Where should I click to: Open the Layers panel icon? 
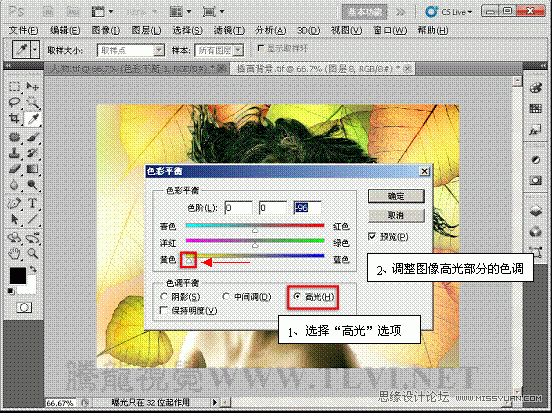(x=535, y=211)
